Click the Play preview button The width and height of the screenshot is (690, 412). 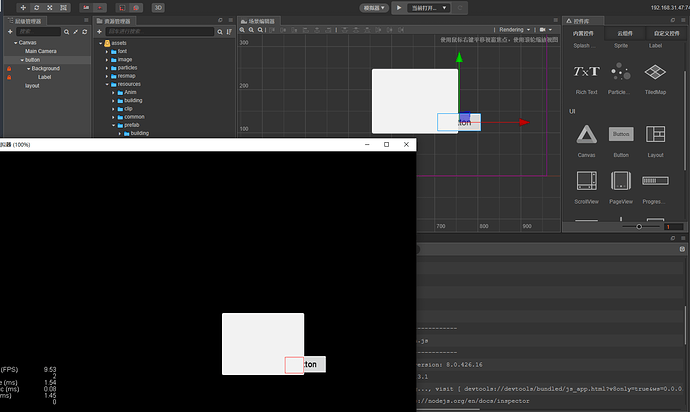(399, 7)
